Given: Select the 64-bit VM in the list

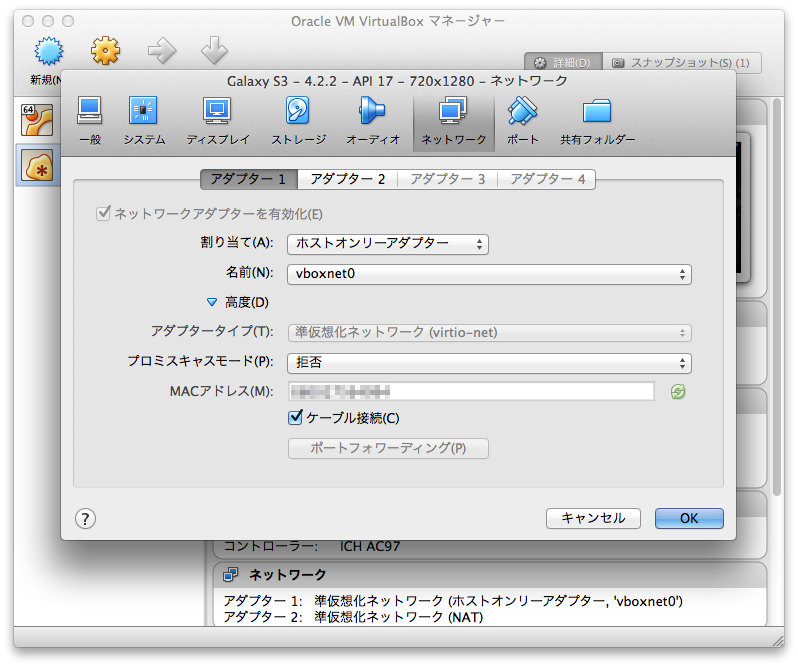Looking at the screenshot, I should click(37, 120).
